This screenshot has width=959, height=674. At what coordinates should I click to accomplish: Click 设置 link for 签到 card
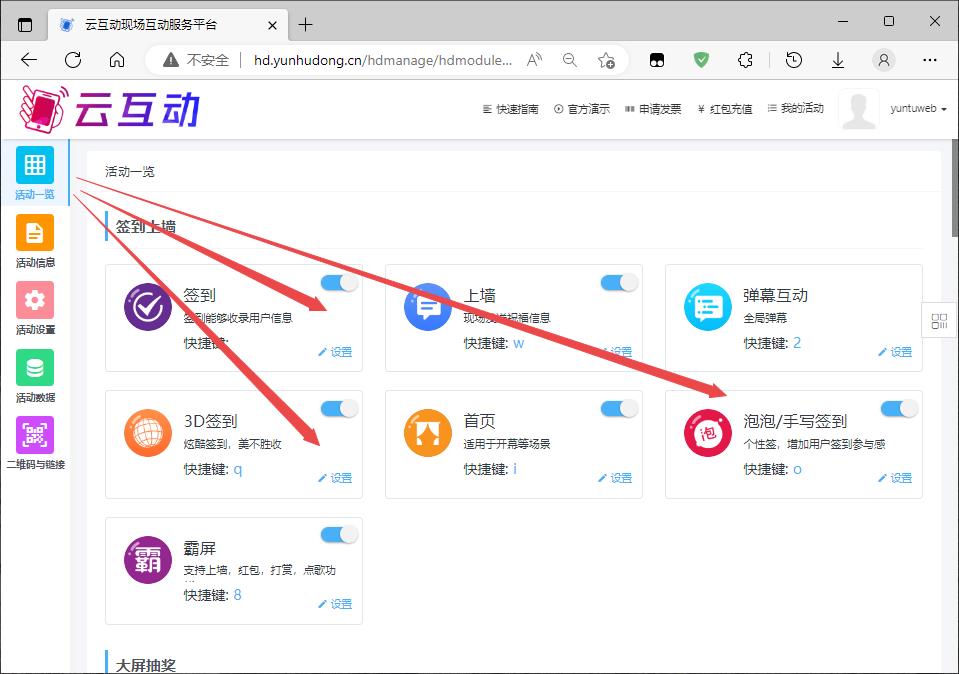pyautogui.click(x=335, y=352)
